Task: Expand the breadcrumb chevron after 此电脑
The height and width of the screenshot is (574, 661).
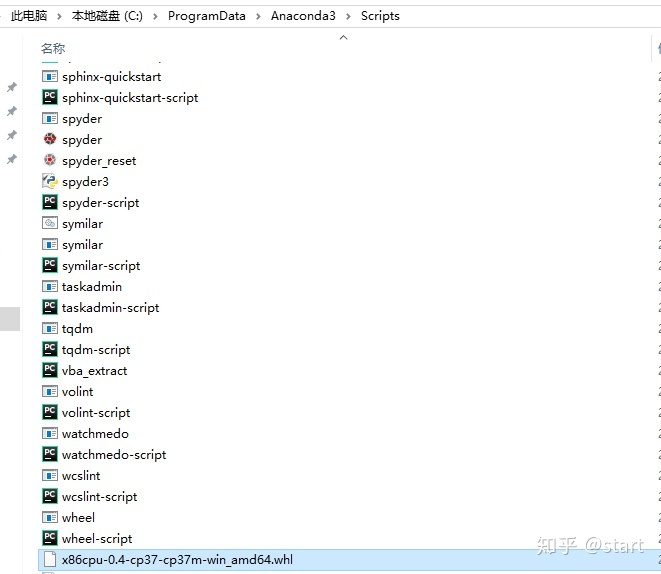Action: pyautogui.click(x=59, y=16)
